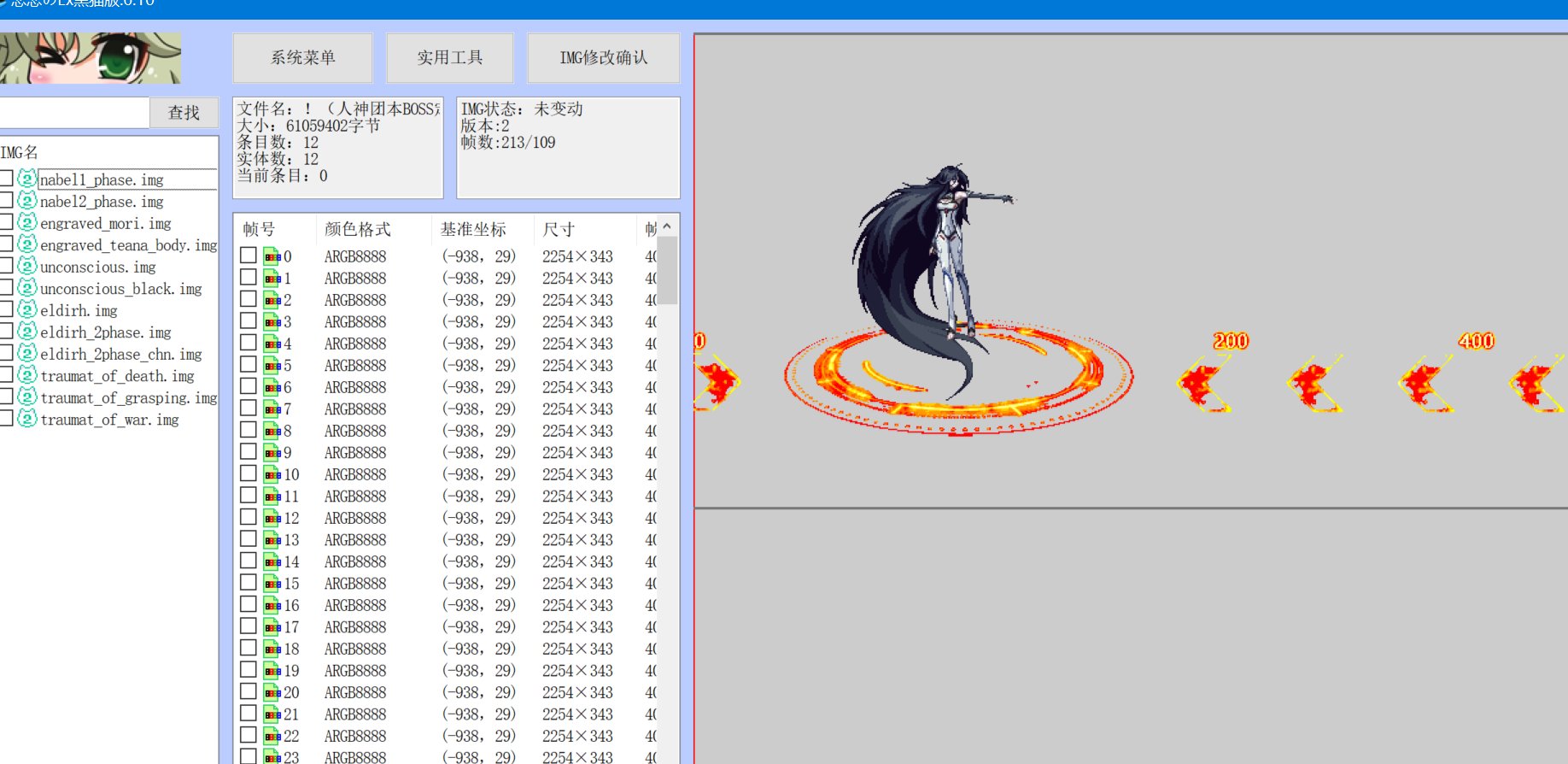The width and height of the screenshot is (1568, 764).
Task: Open the 系统菜单 system menu
Action: point(303,57)
